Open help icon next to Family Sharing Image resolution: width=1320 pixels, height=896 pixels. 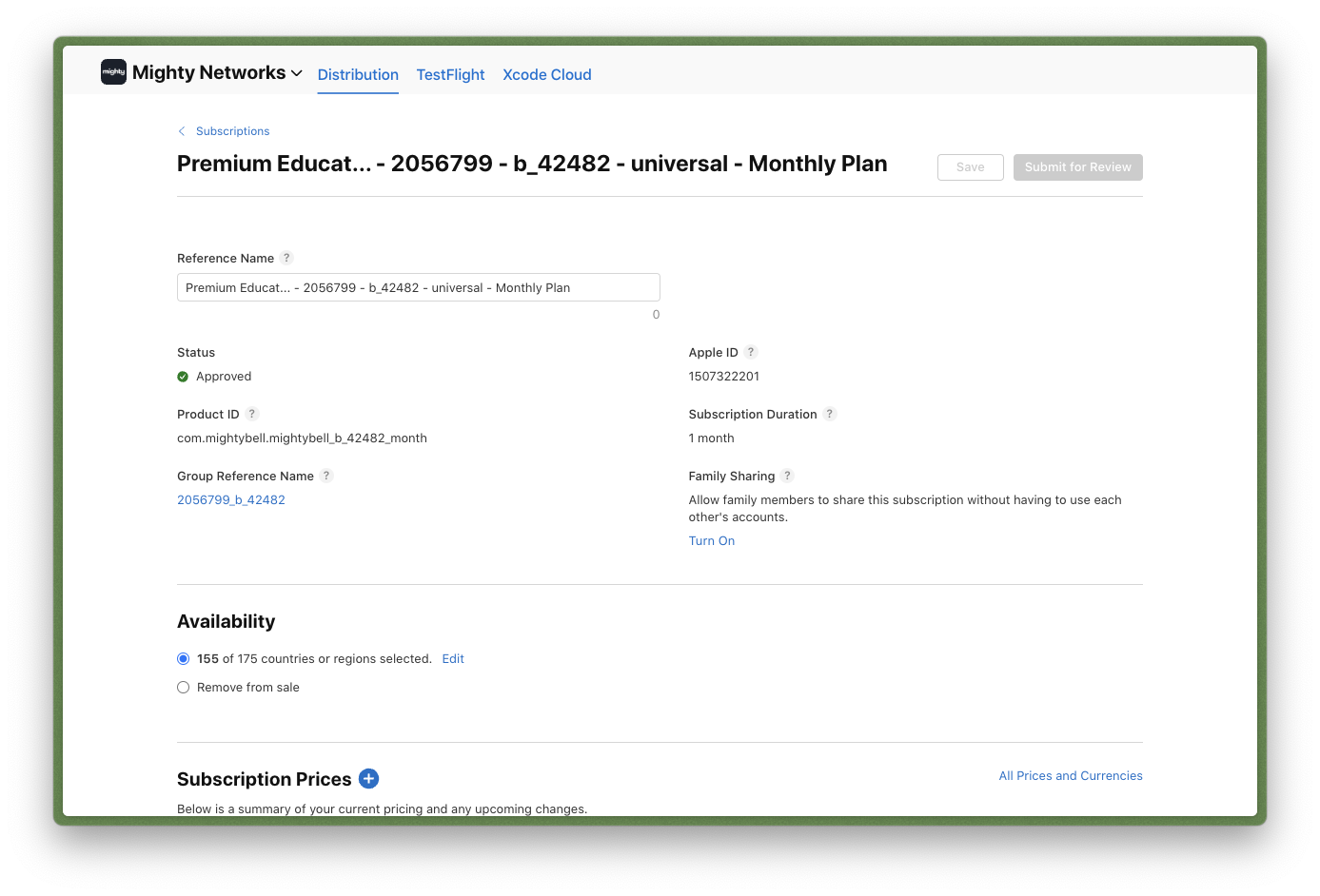tap(787, 476)
